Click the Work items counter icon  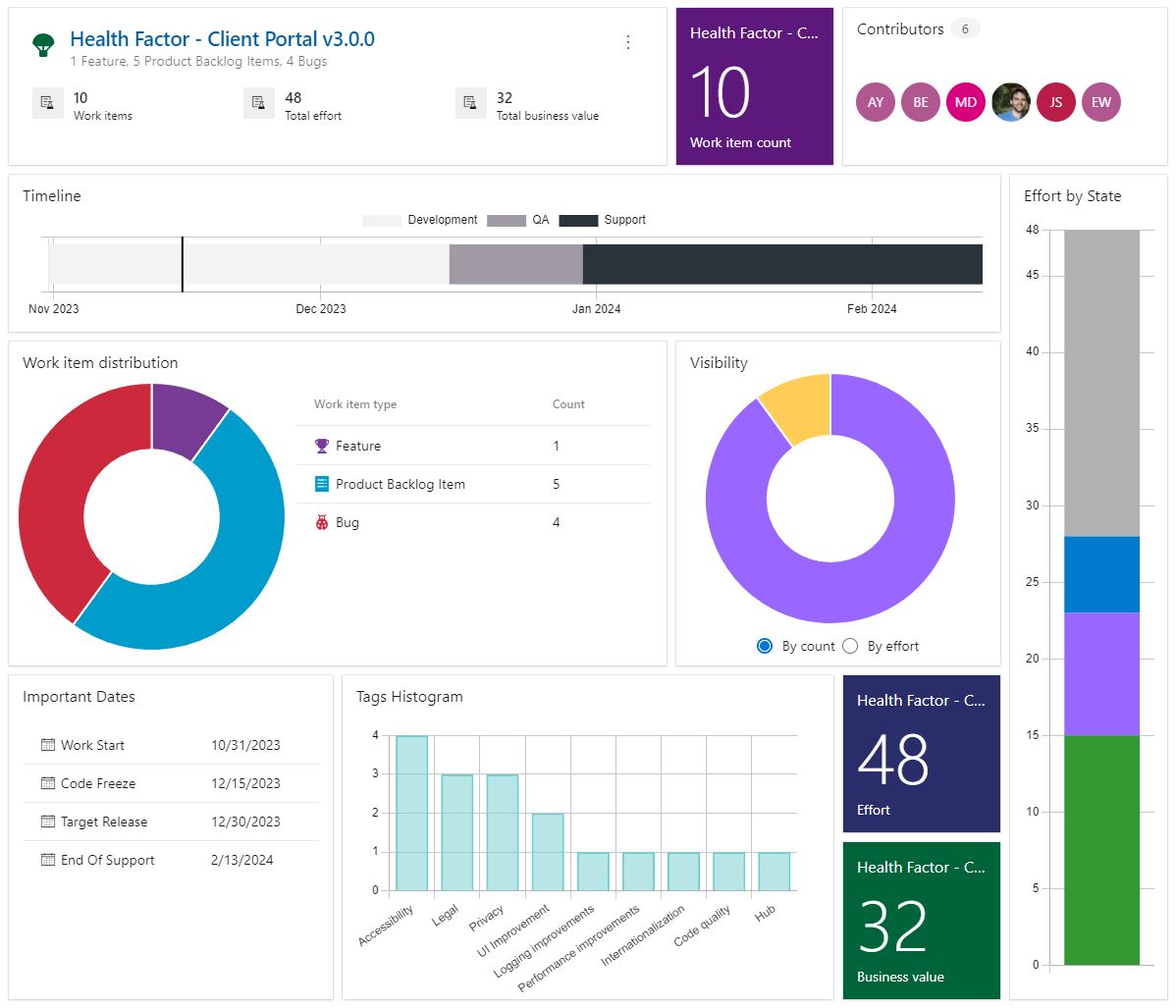48,103
